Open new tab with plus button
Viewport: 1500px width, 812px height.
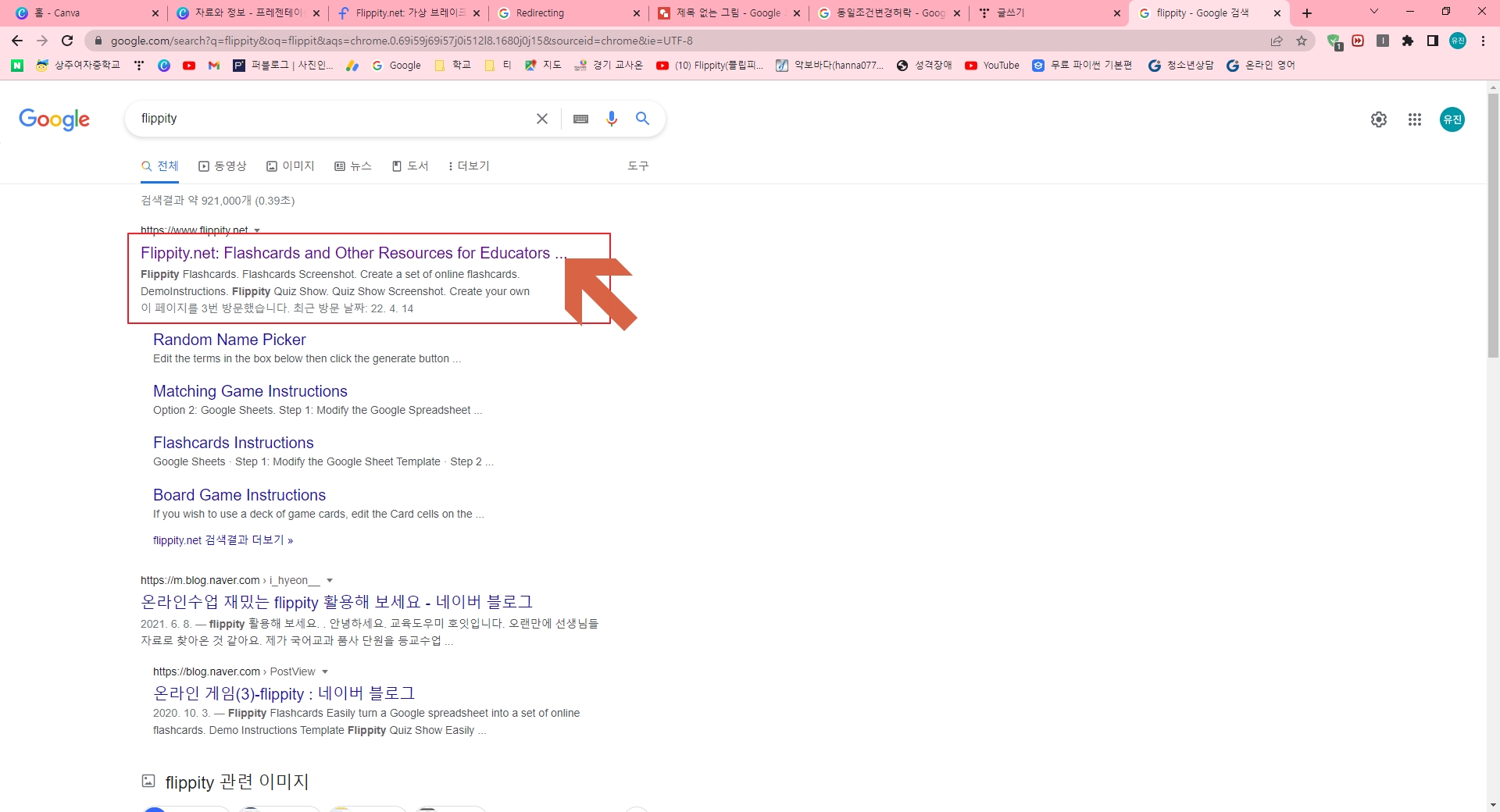tap(1307, 13)
